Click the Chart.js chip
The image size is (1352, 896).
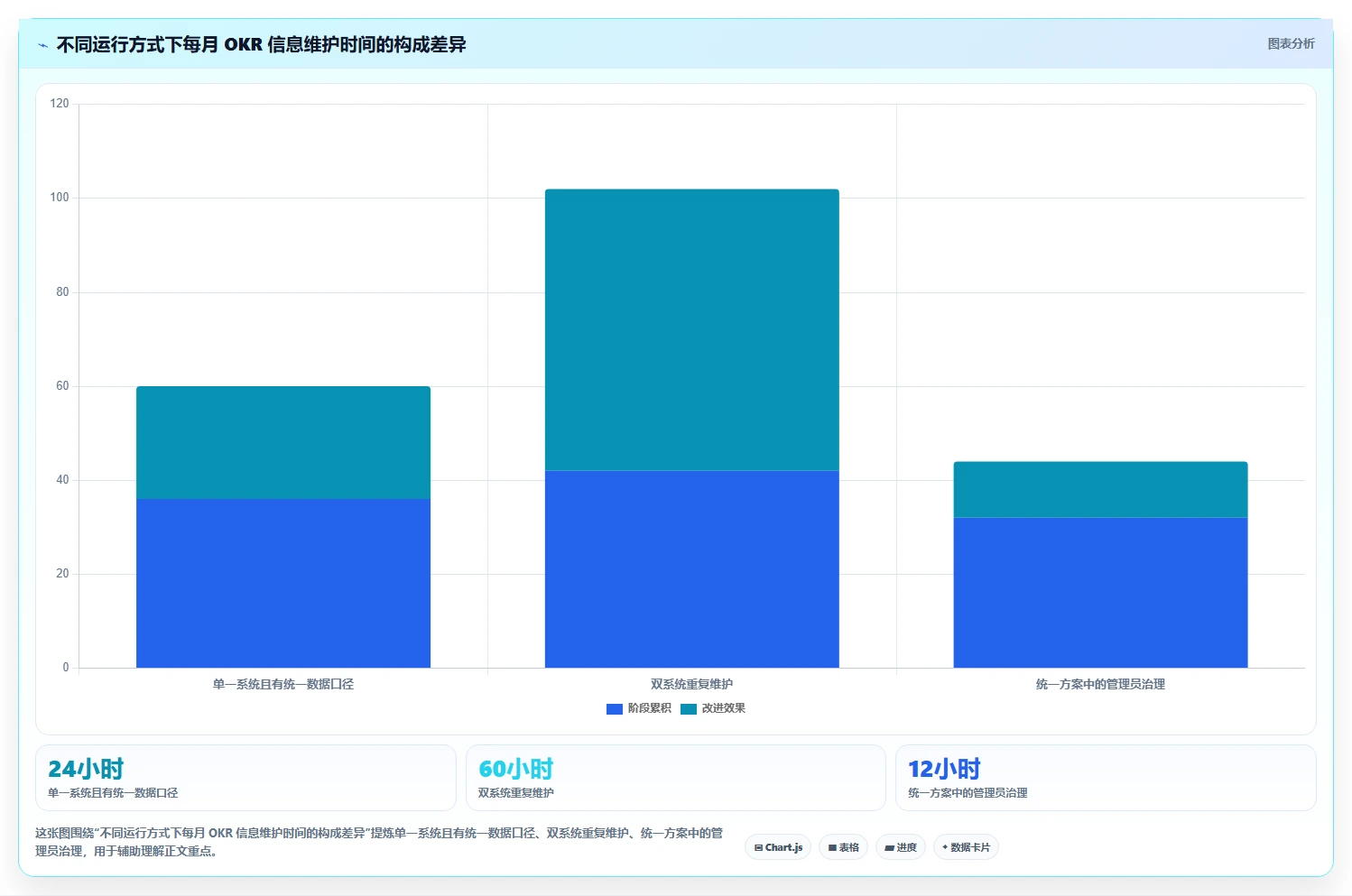click(778, 847)
